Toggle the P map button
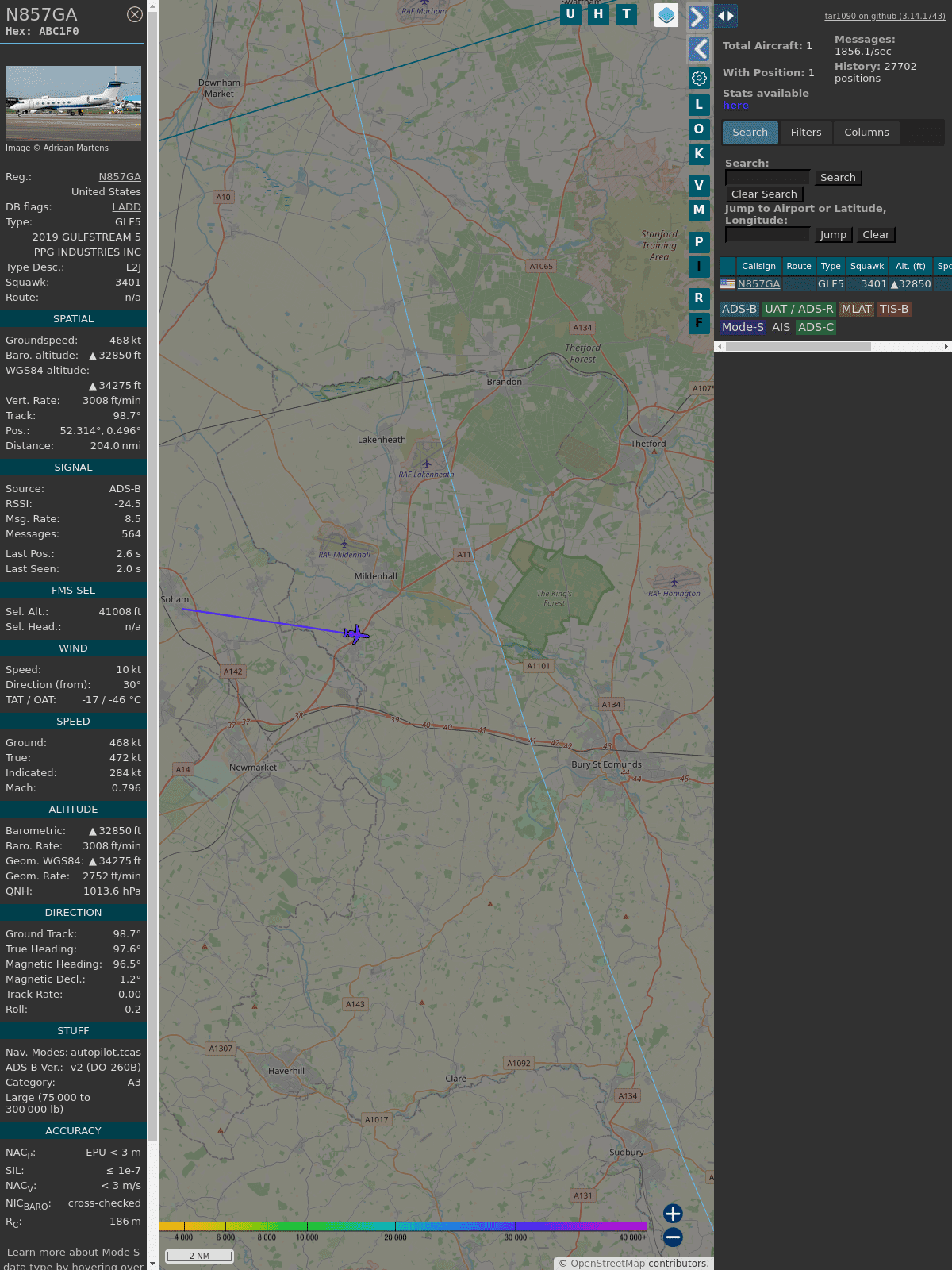 click(x=699, y=241)
